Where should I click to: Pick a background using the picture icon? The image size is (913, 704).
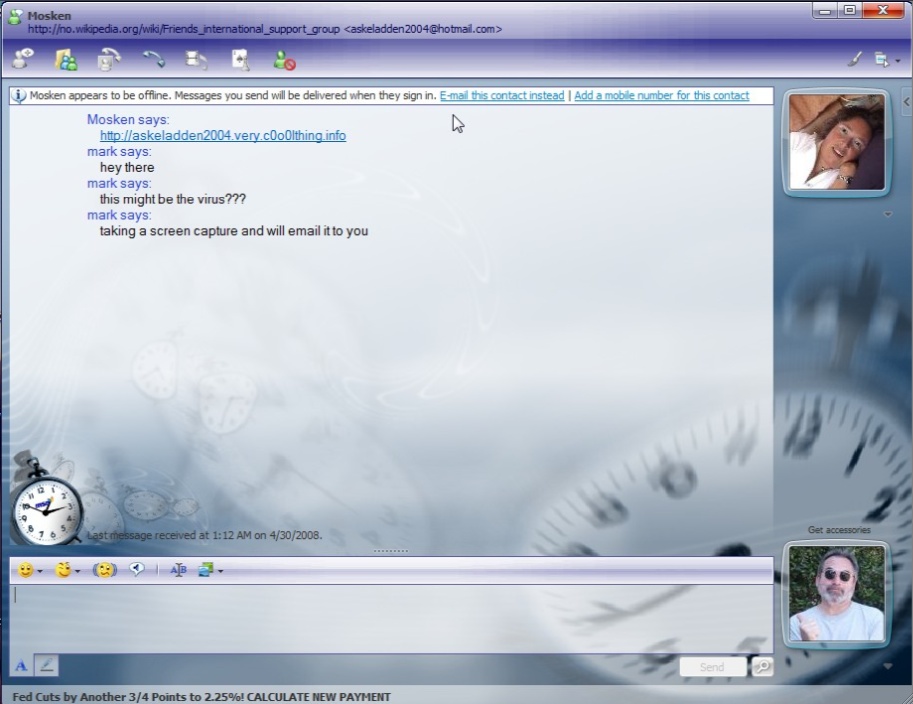(x=206, y=570)
